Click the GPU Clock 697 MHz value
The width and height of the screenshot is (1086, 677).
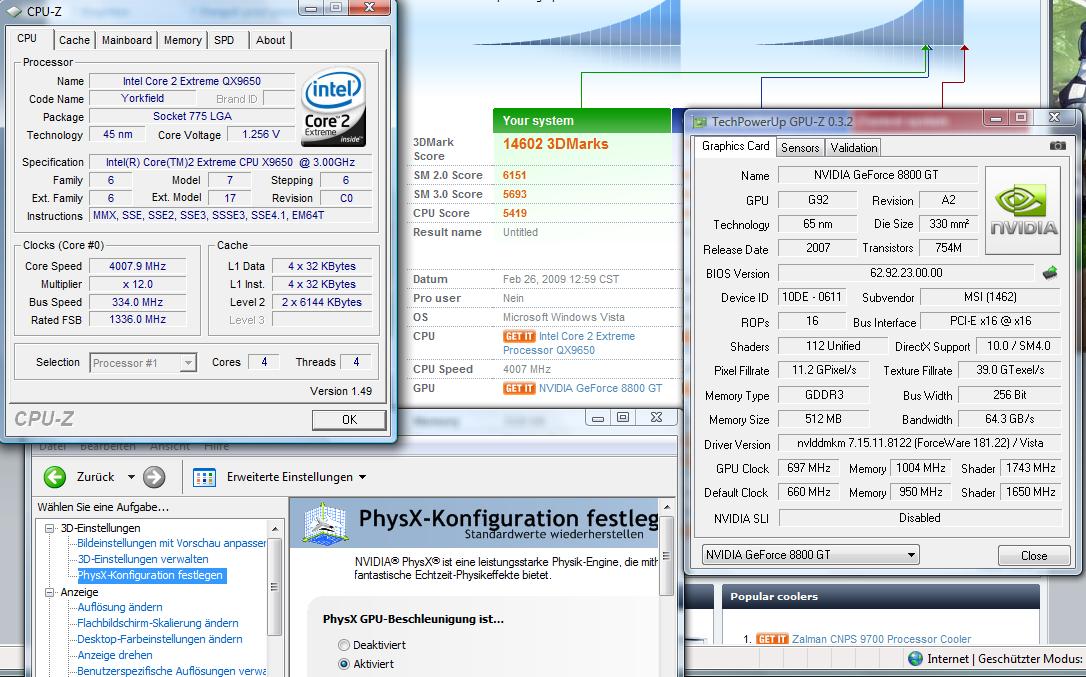808,468
